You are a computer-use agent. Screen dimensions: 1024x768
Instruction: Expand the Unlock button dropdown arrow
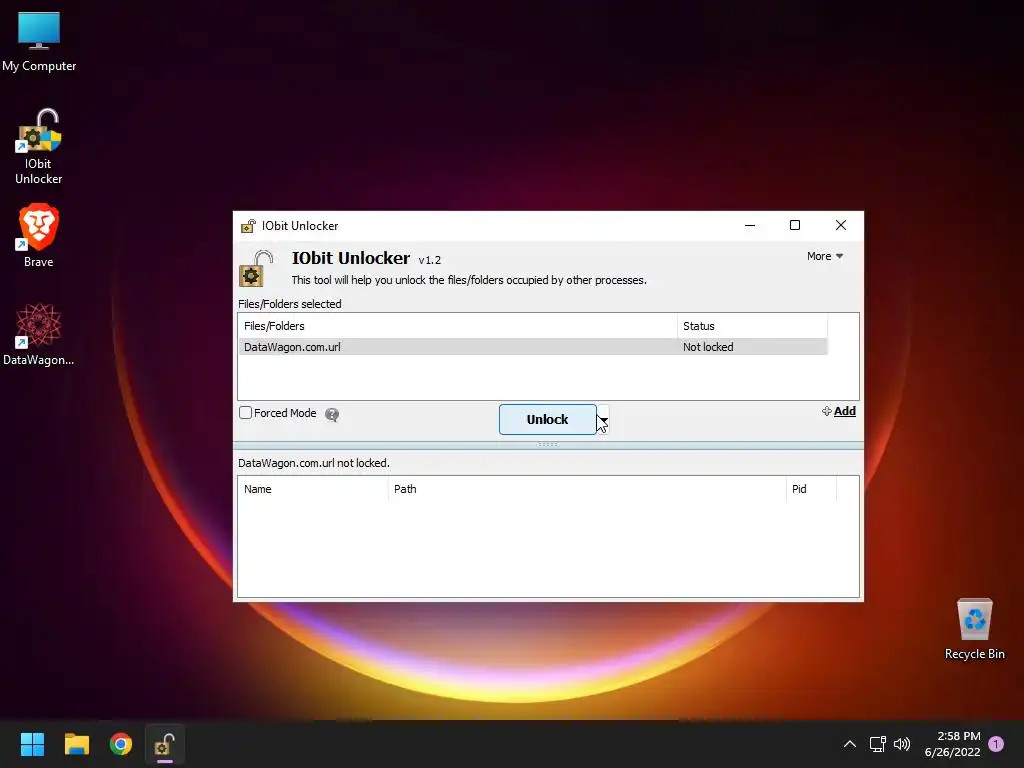(x=603, y=419)
